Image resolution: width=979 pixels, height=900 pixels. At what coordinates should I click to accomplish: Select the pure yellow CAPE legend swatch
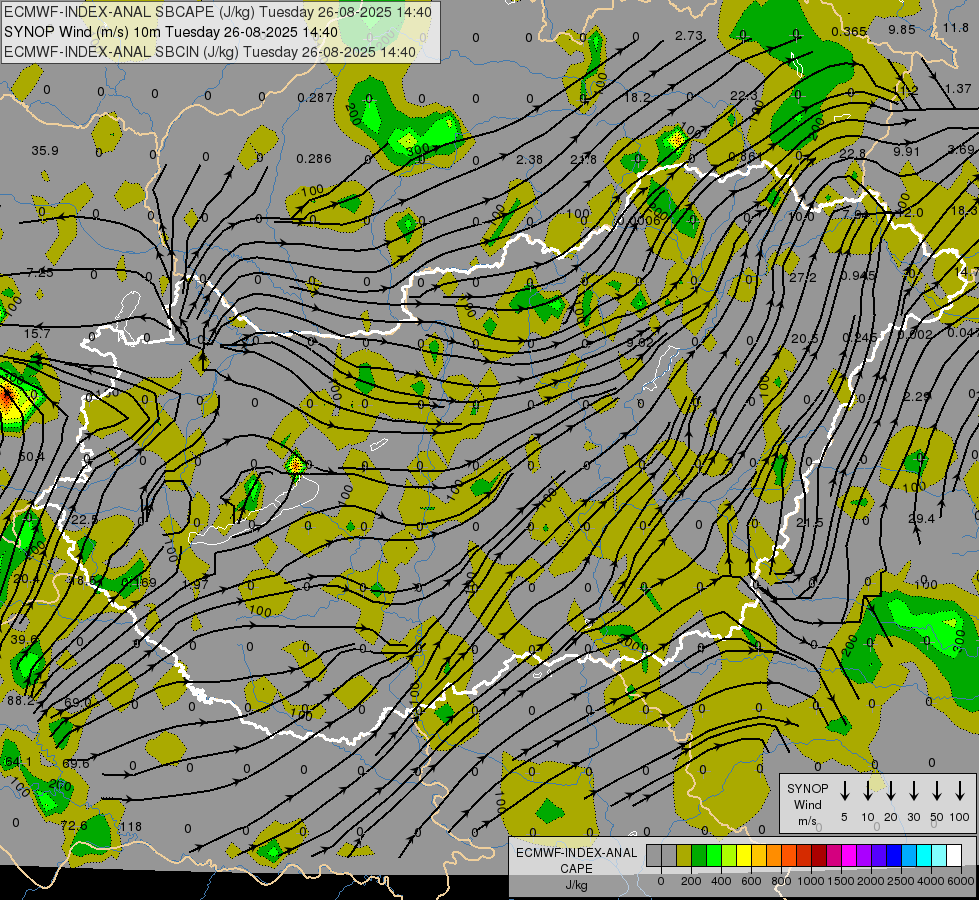pos(744,856)
